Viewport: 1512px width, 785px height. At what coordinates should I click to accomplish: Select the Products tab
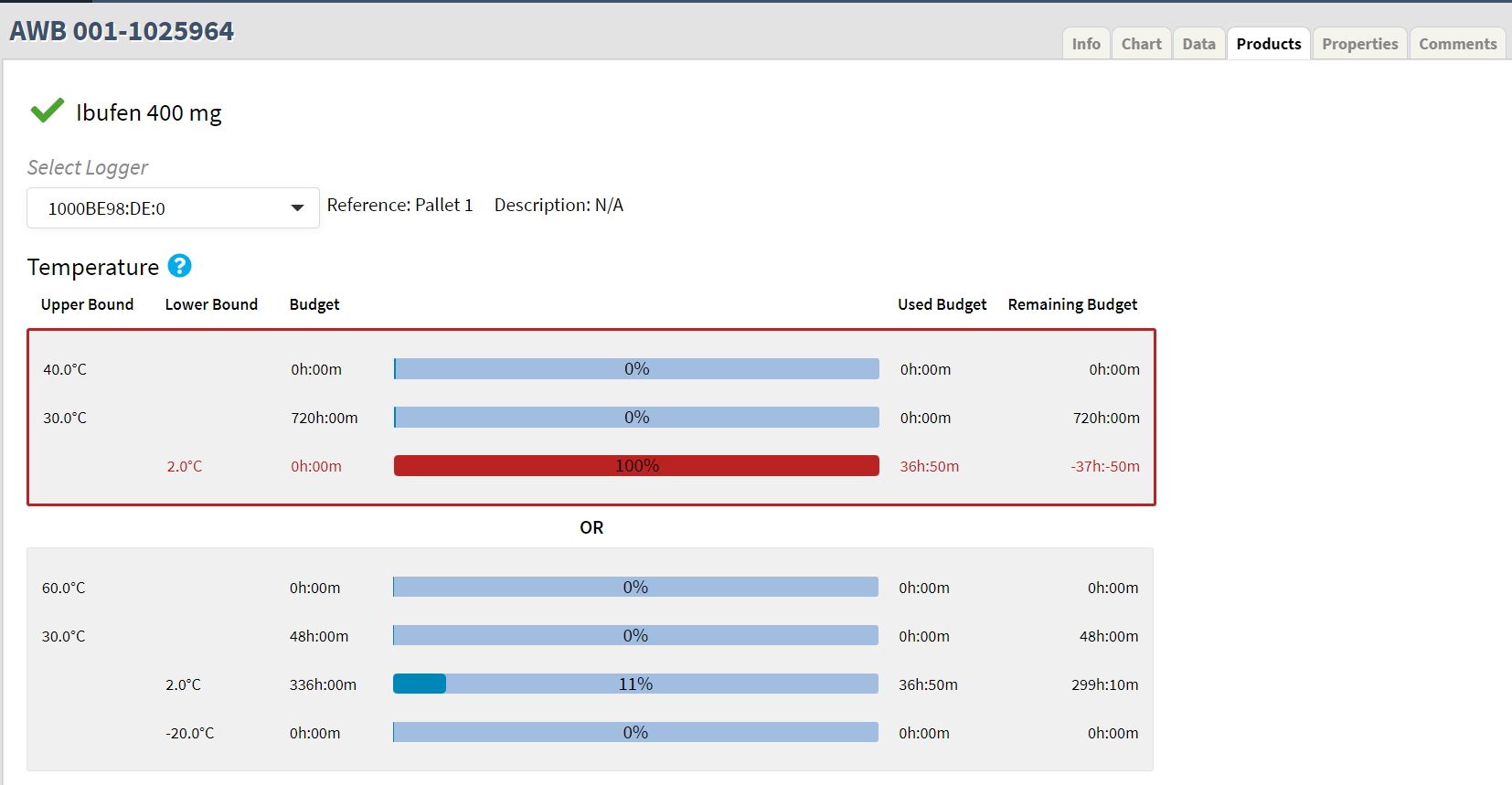(x=1269, y=44)
